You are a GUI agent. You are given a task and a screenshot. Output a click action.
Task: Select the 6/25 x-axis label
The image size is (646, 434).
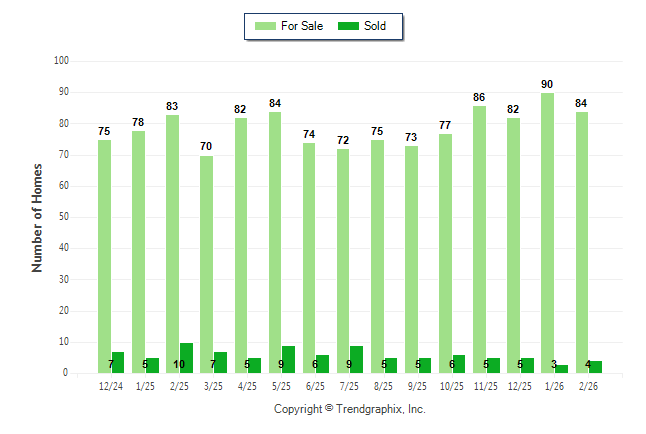(316, 386)
